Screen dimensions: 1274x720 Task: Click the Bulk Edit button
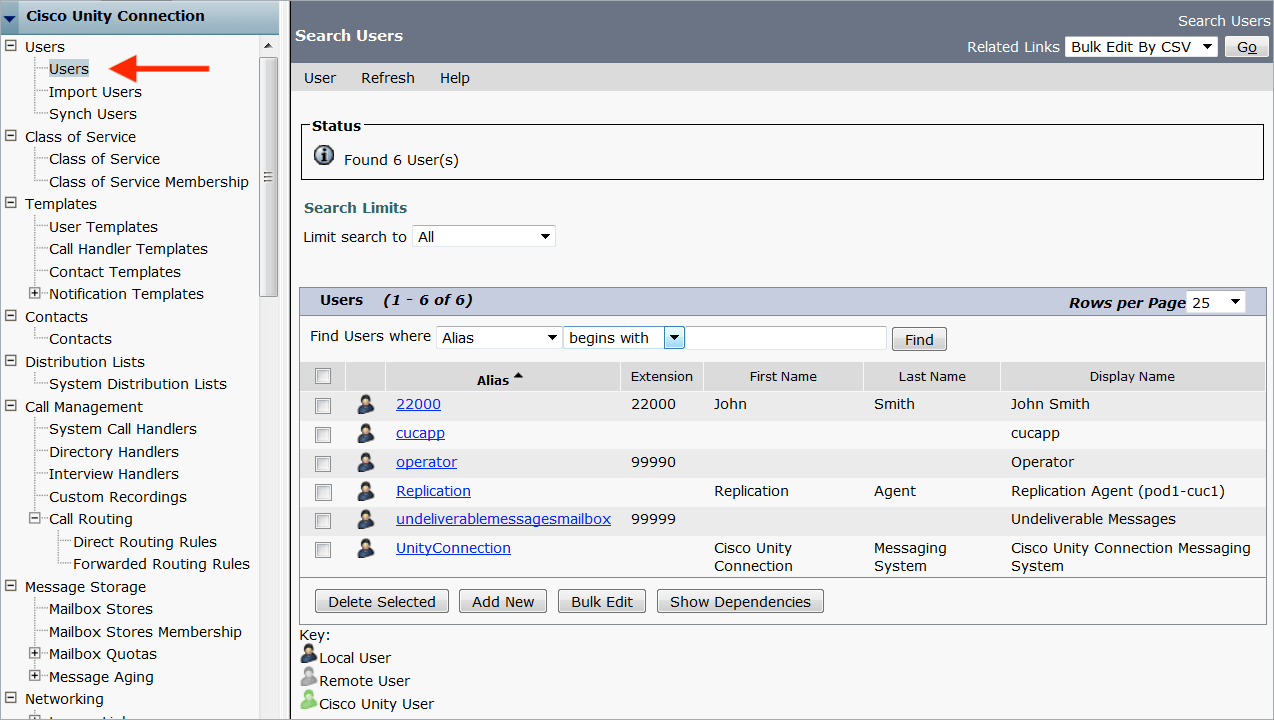coord(602,602)
